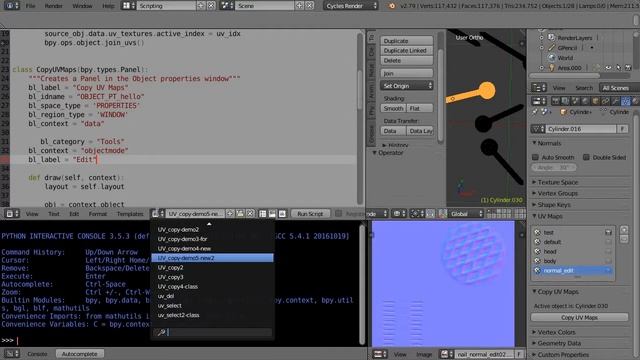The image size is (640, 360).
Task: Expand the Vertex Colors panel
Action: coord(534,332)
